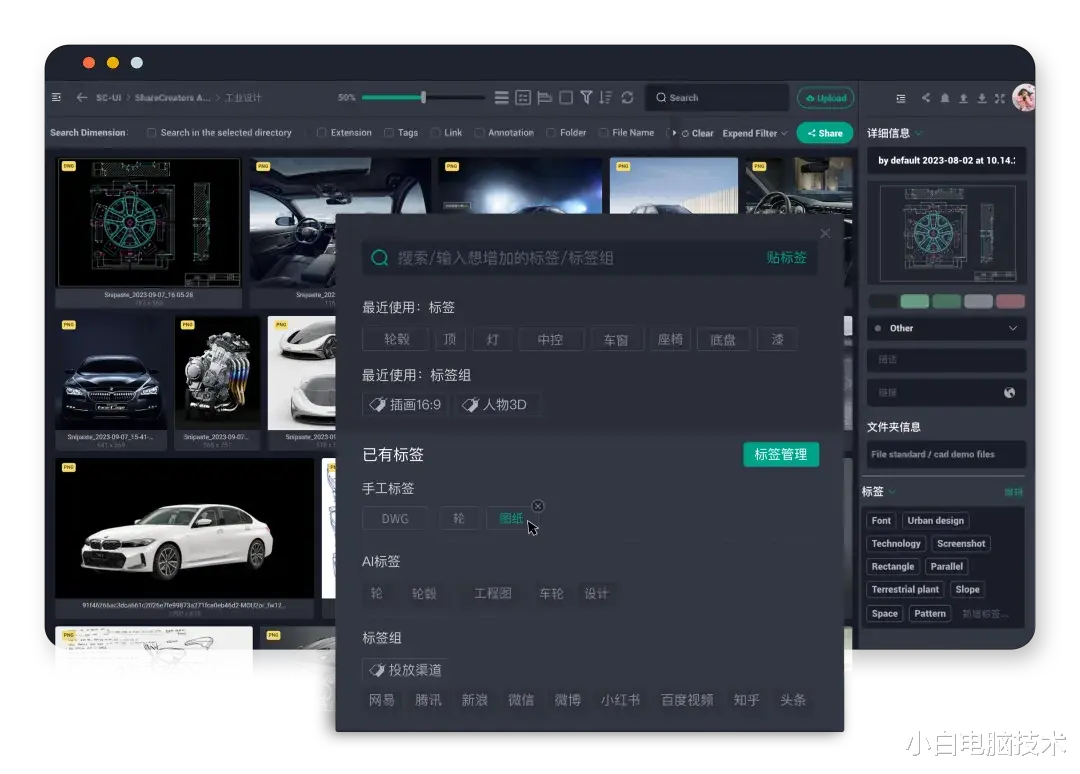Click the small arrow before Clear
This screenshot has width=1080, height=774.
(674, 133)
